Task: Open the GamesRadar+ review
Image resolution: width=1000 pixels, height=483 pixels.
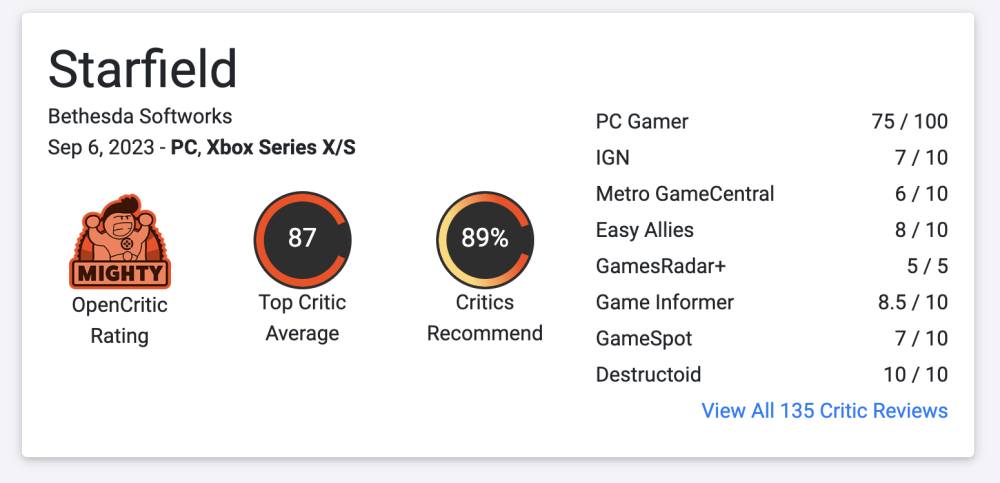Action: [658, 266]
